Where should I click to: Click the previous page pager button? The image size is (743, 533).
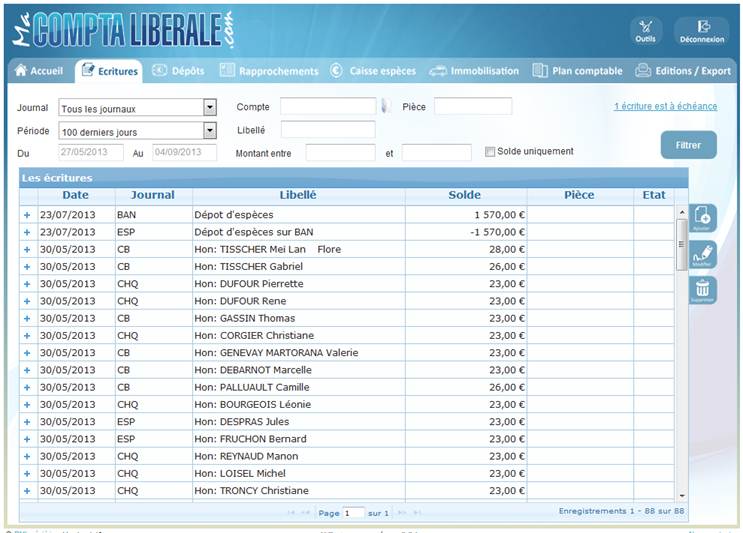(306, 513)
